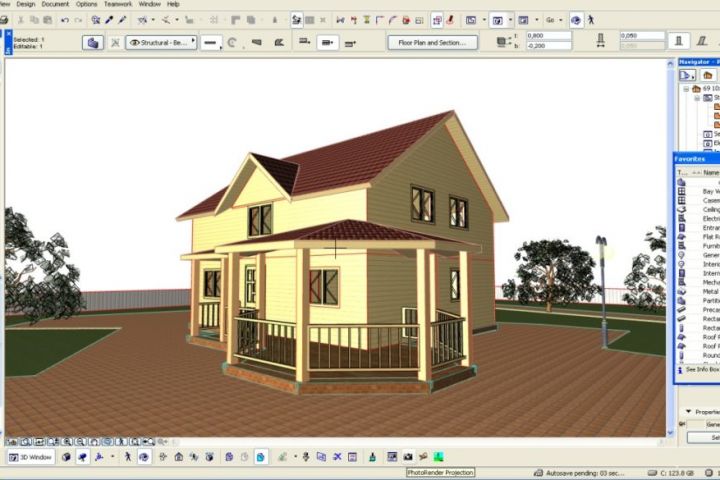Image resolution: width=720 pixels, height=480 pixels.
Task: Click the 3D view vertical scrollbar down arrow
Action: [x=670, y=432]
